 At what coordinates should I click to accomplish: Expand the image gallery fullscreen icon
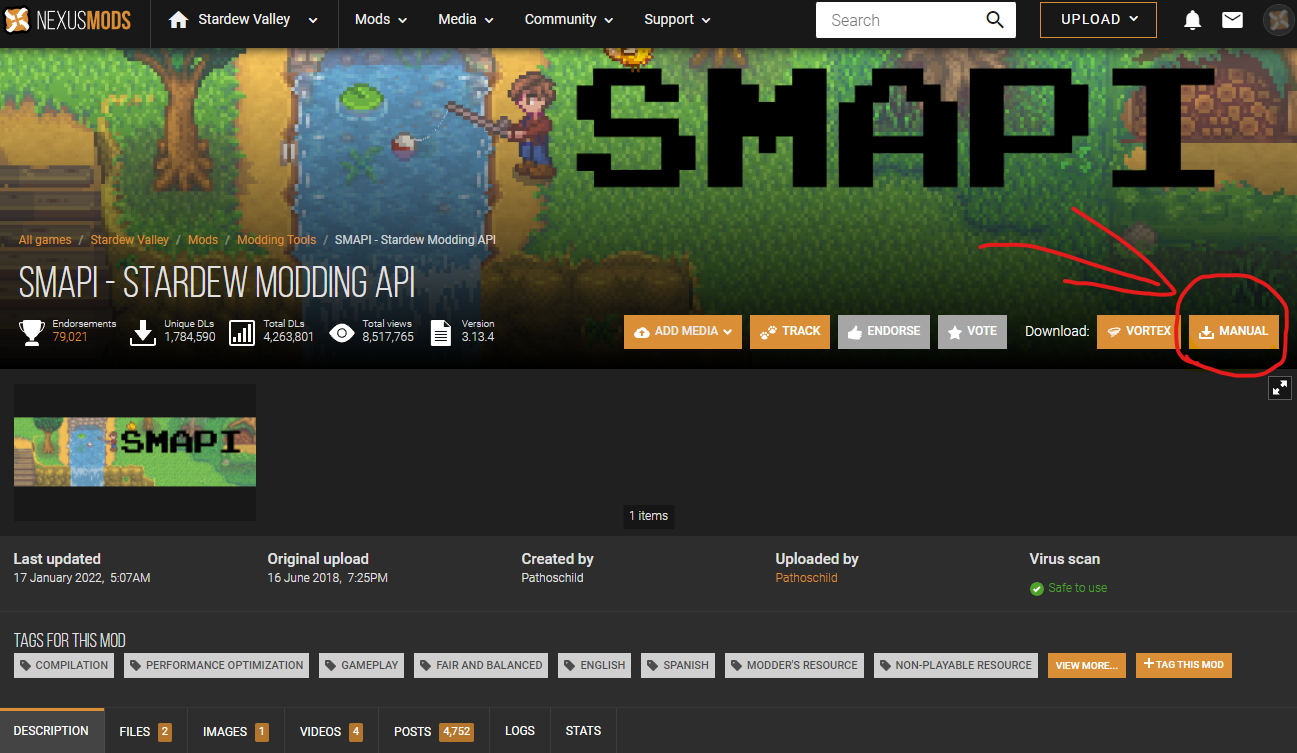1280,388
